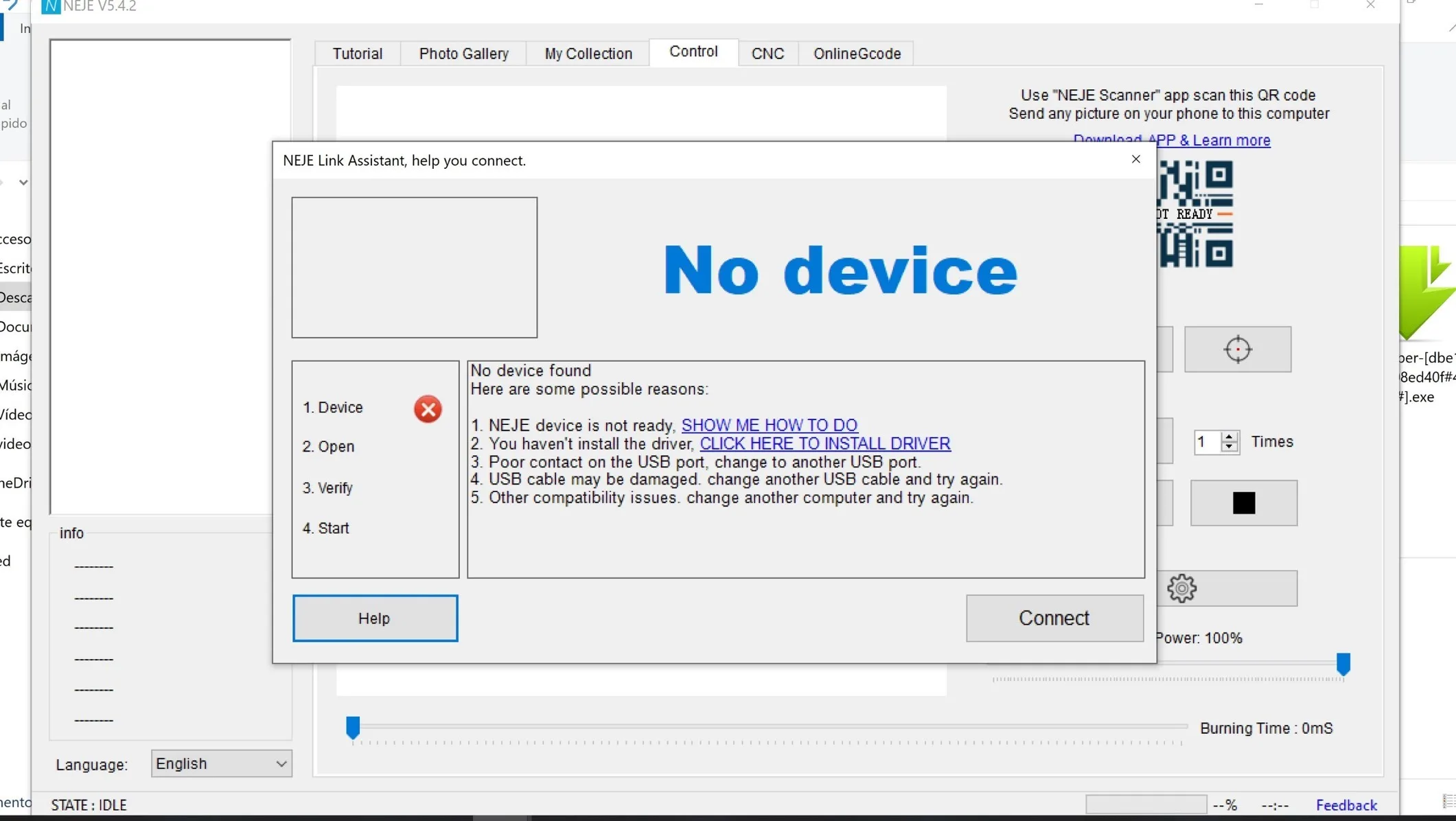Click the Power slider handle

tap(1343, 664)
